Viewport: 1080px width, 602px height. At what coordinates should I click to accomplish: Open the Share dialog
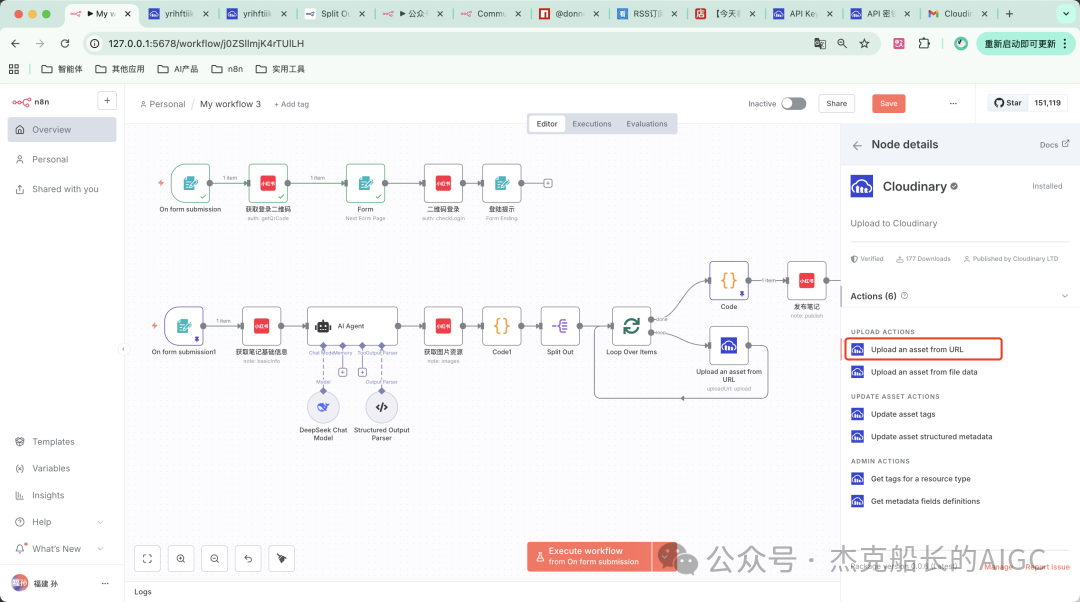pos(836,103)
